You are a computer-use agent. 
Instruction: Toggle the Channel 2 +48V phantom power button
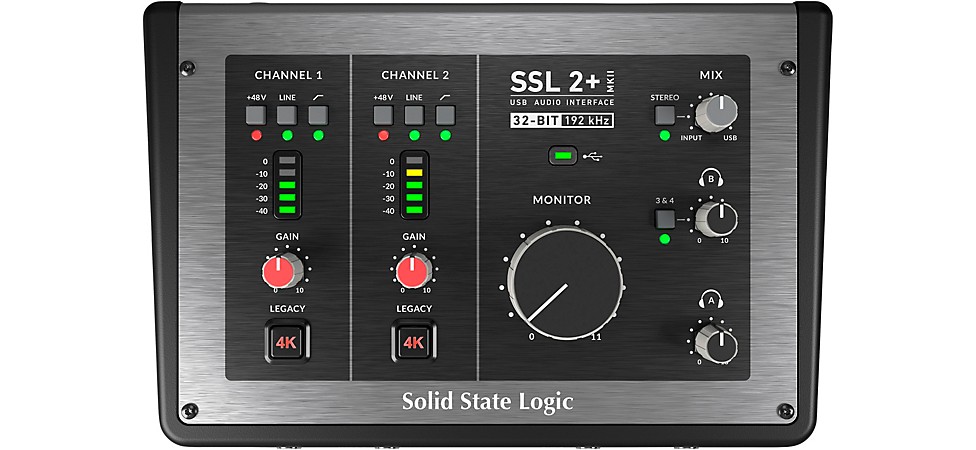click(x=383, y=115)
